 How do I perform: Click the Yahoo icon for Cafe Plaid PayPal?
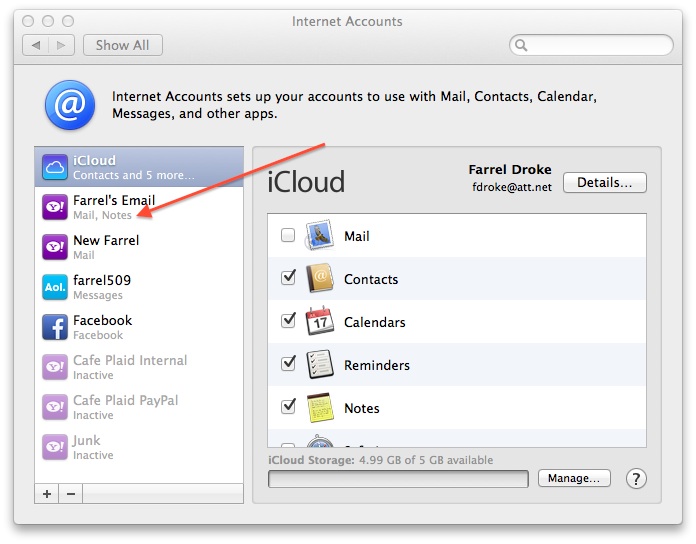point(55,407)
